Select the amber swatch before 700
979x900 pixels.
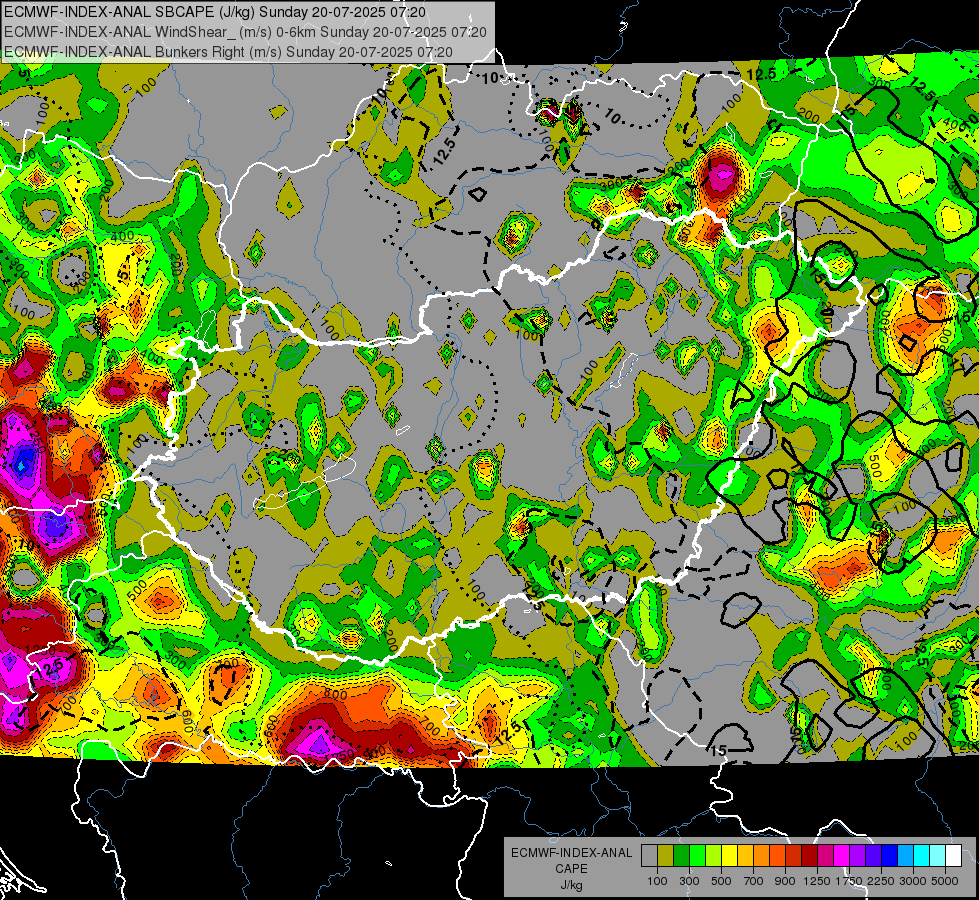(745, 856)
